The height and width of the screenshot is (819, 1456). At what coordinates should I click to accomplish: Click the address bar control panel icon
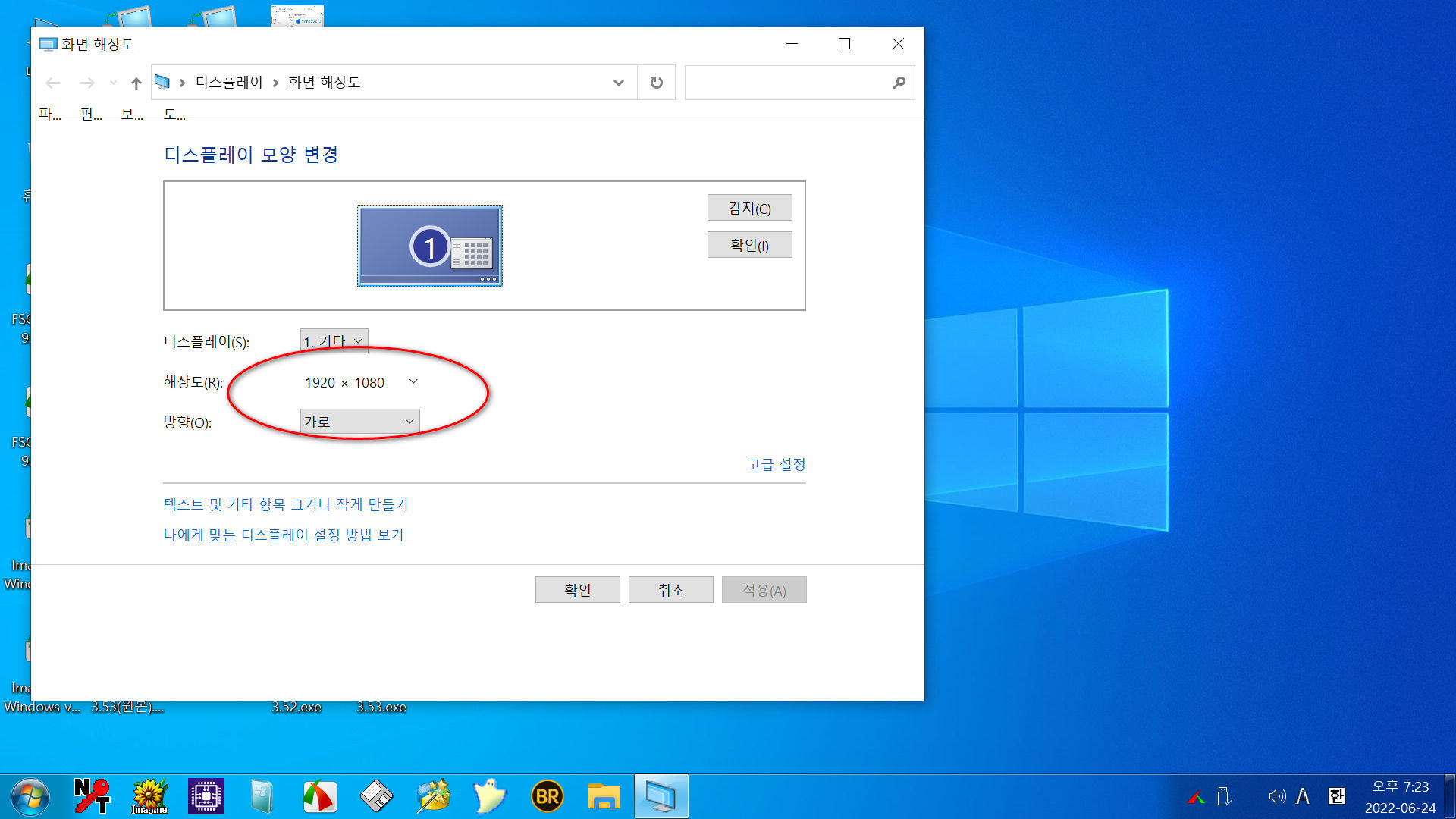pos(162,82)
